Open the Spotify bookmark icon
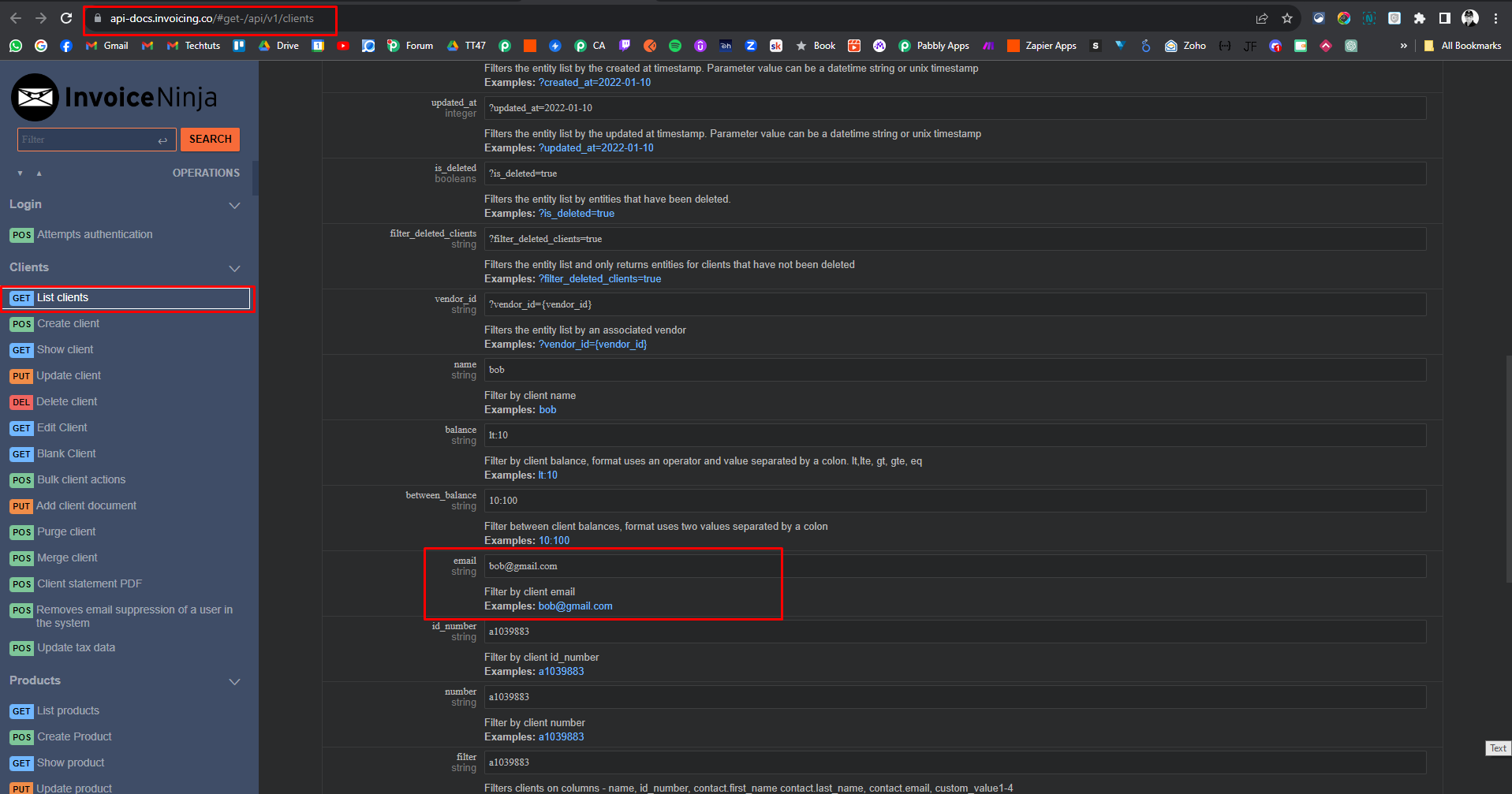This screenshot has height=794, width=1512. coord(675,46)
